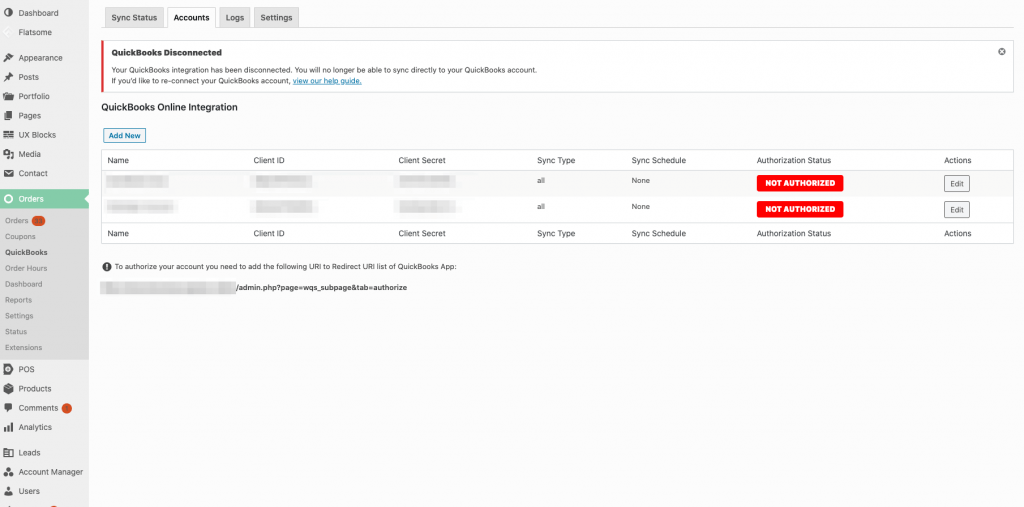Click second row Sync Type all value
Screen dimensions: 1024x507
[x=541, y=206]
